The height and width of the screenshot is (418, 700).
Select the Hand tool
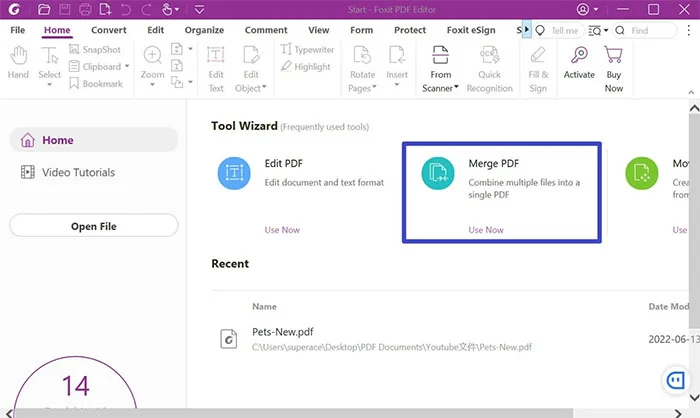[18, 62]
